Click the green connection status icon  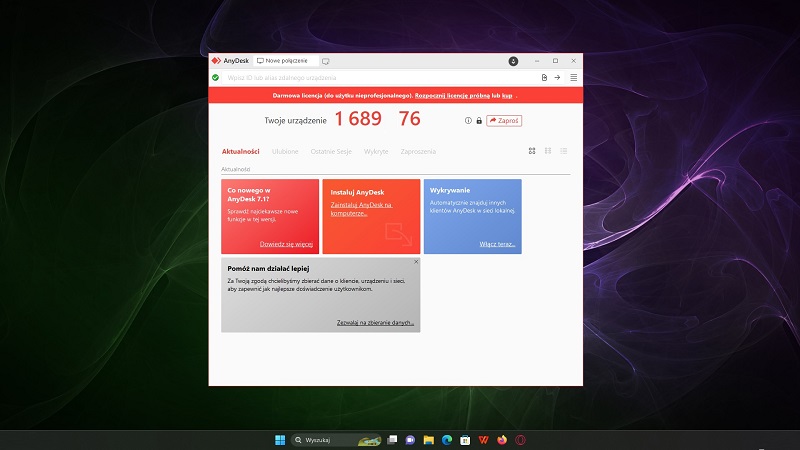[x=215, y=78]
